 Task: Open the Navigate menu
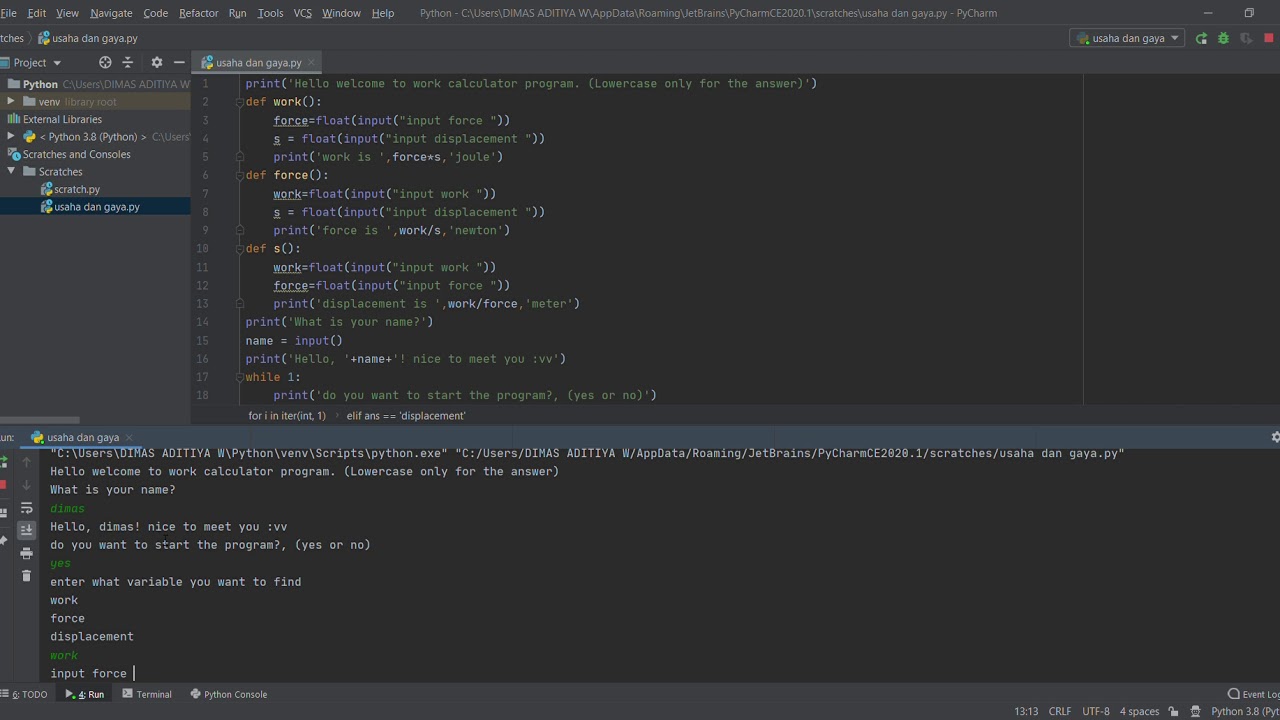click(x=111, y=13)
